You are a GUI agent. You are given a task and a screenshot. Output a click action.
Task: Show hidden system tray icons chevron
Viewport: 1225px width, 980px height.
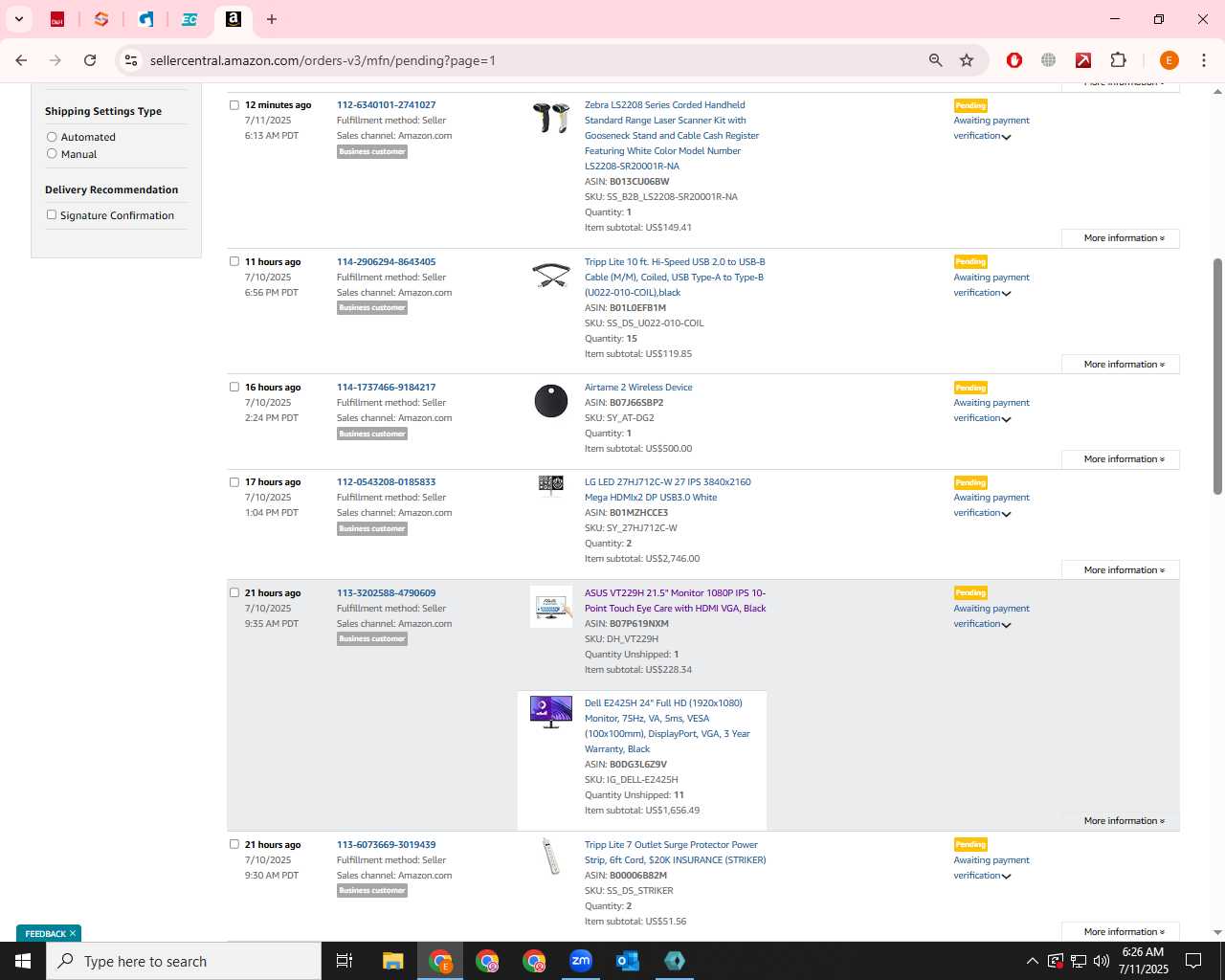1032,961
